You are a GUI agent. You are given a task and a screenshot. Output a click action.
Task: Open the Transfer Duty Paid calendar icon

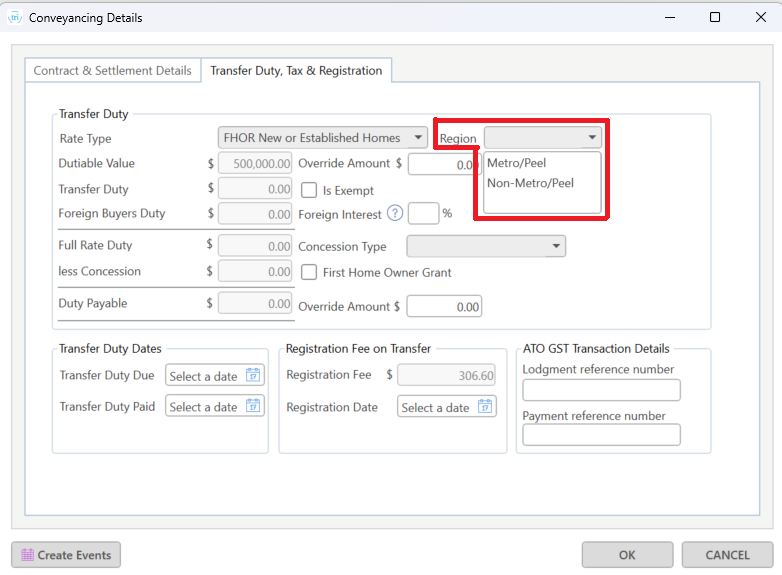(x=253, y=406)
